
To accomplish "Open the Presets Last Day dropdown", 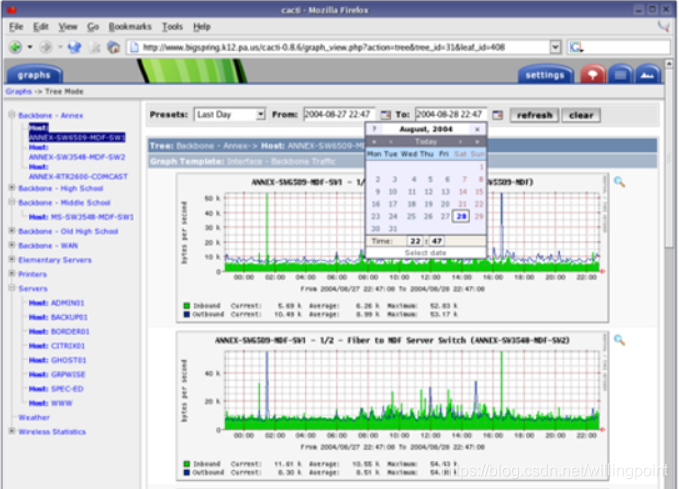I will 230,115.
